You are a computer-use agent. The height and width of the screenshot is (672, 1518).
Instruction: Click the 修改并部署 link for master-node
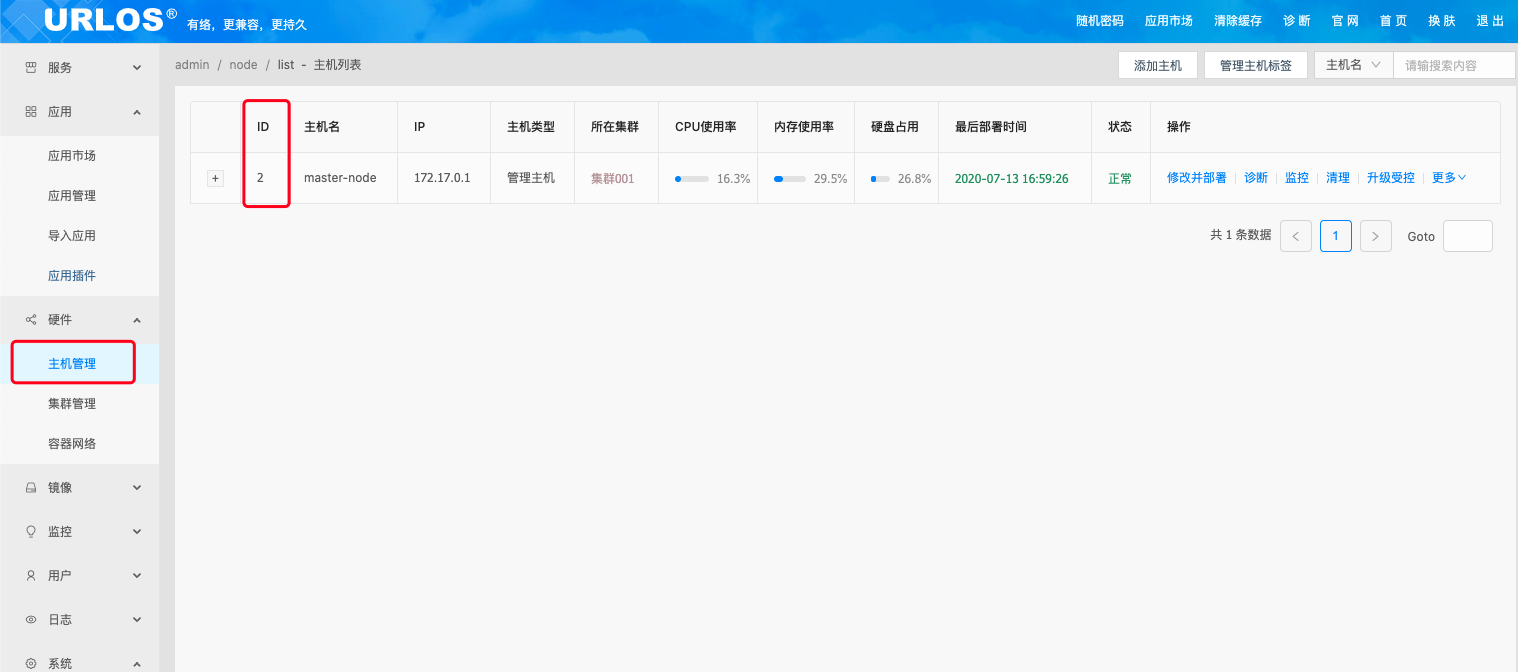coord(1196,178)
